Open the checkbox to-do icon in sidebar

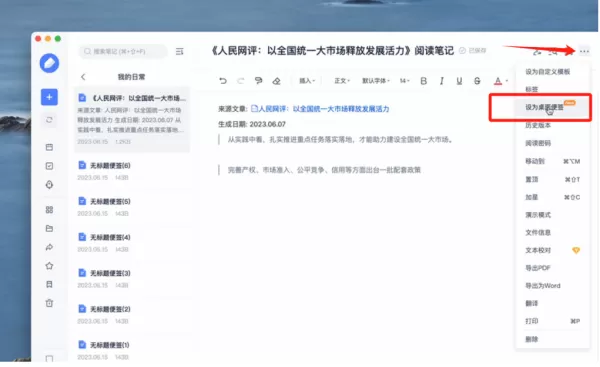49,166
